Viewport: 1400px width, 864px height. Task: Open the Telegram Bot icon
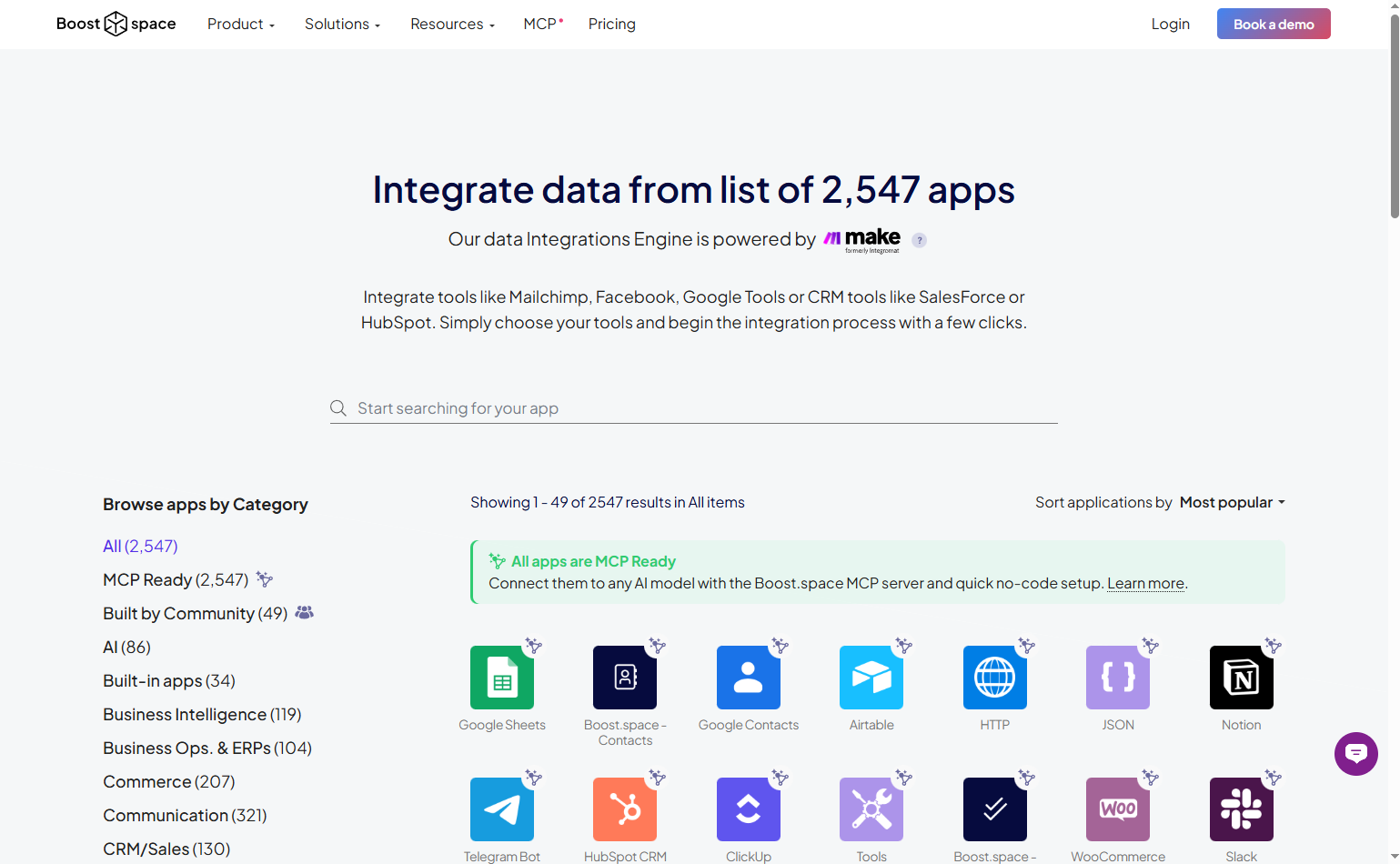pyautogui.click(x=501, y=809)
